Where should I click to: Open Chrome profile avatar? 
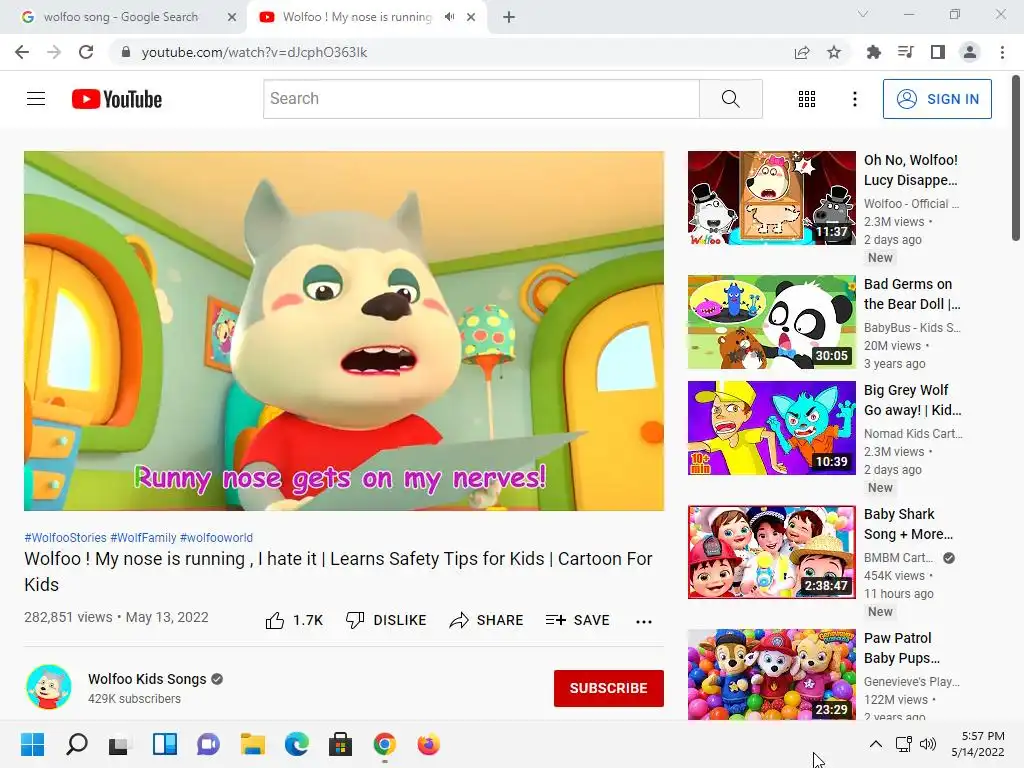tap(970, 52)
